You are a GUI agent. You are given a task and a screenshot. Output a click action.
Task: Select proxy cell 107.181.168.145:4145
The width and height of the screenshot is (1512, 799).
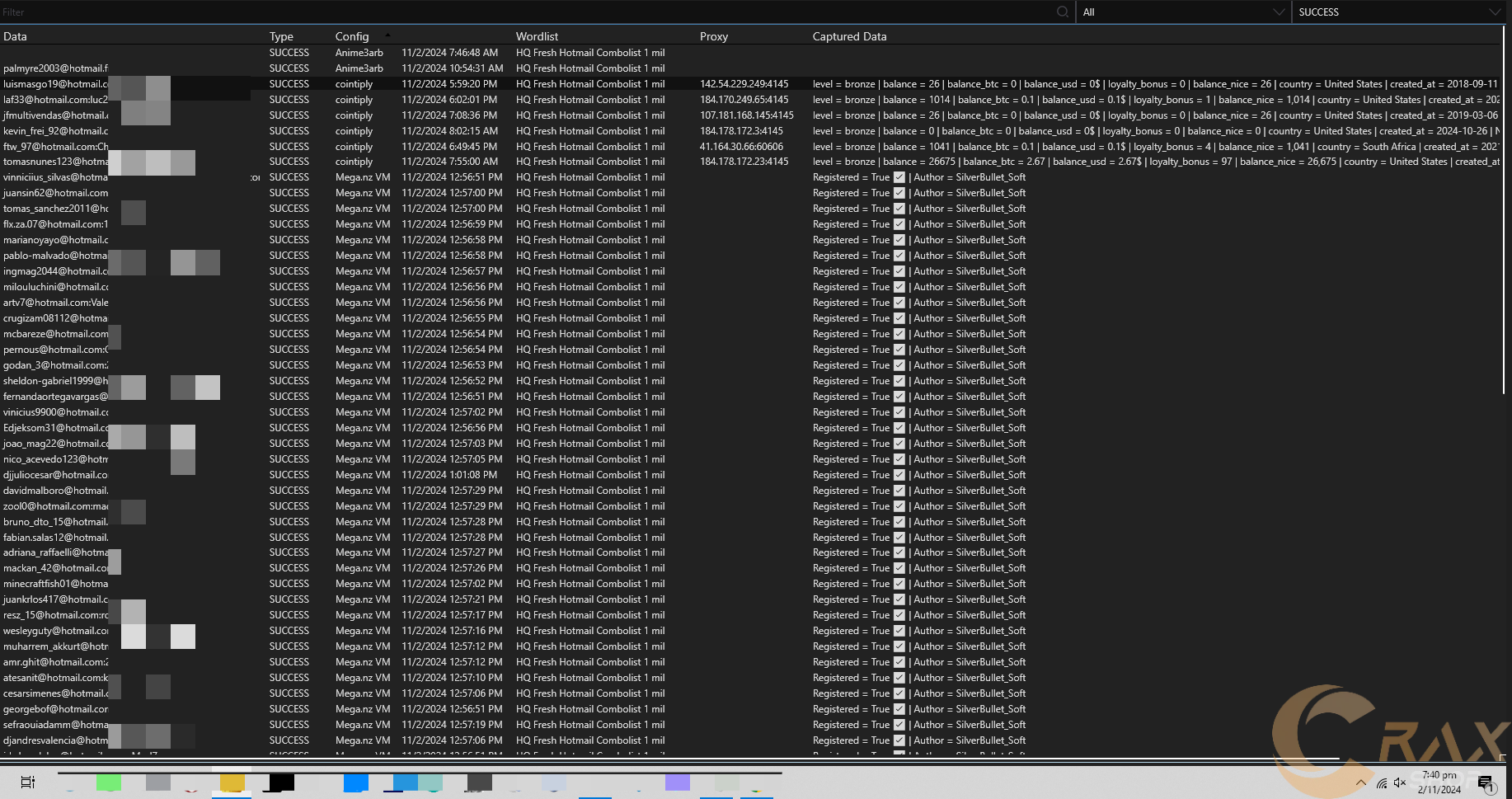[x=746, y=115]
